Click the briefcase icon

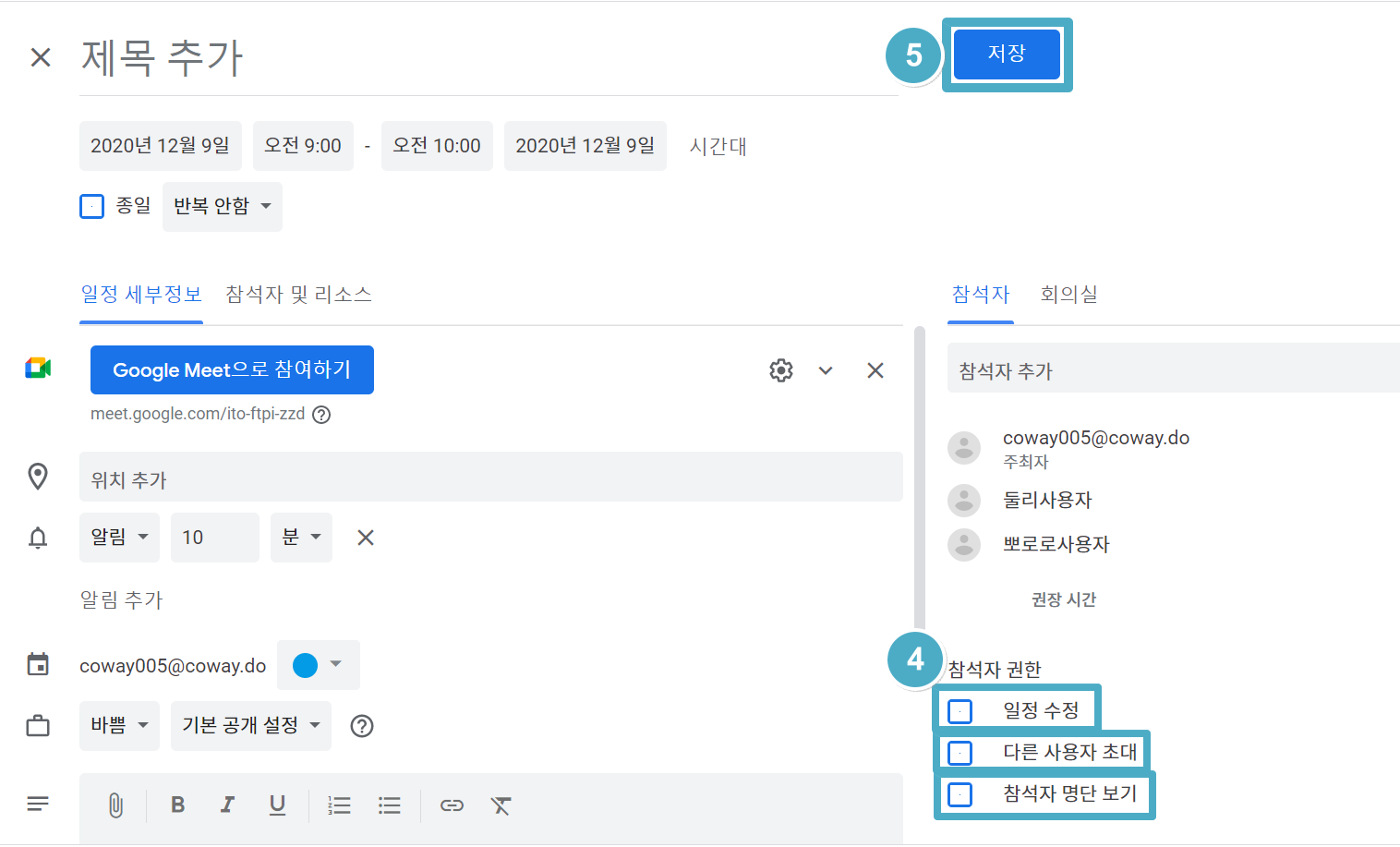pyautogui.click(x=38, y=726)
